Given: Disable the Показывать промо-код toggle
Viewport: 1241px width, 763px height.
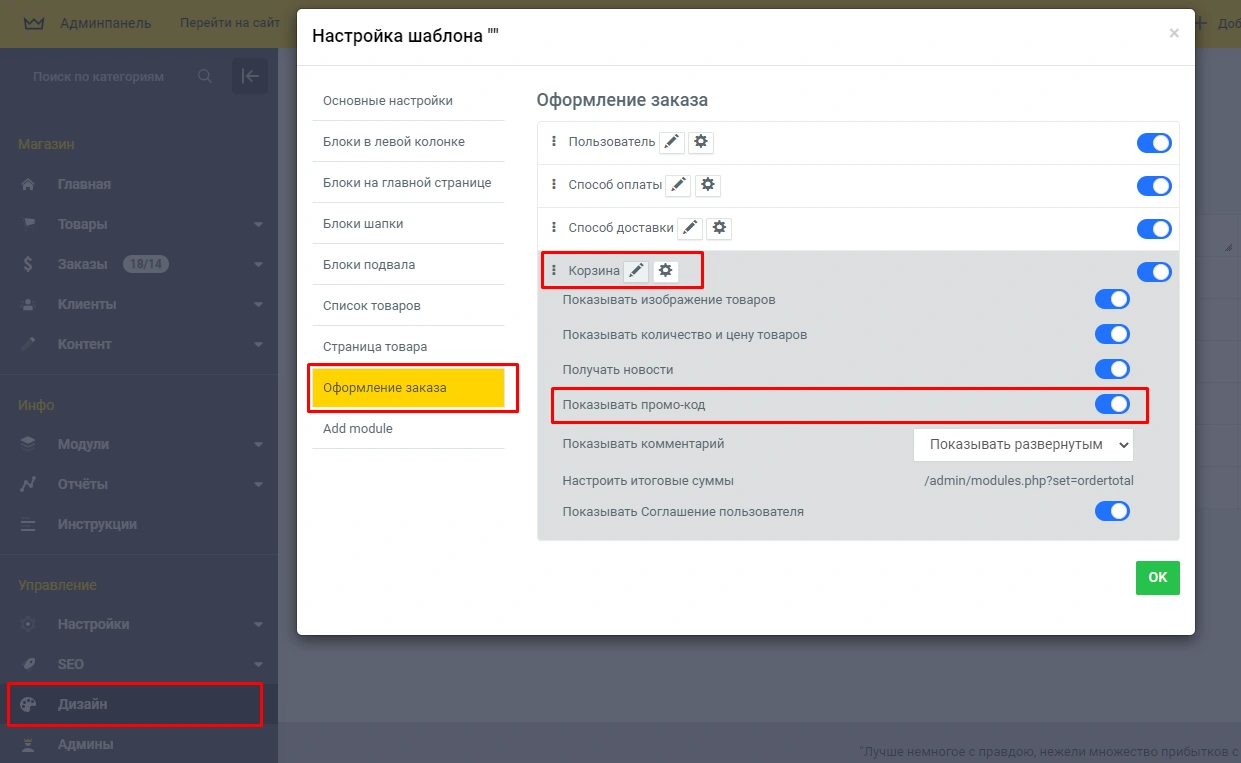Looking at the screenshot, I should (x=1112, y=404).
